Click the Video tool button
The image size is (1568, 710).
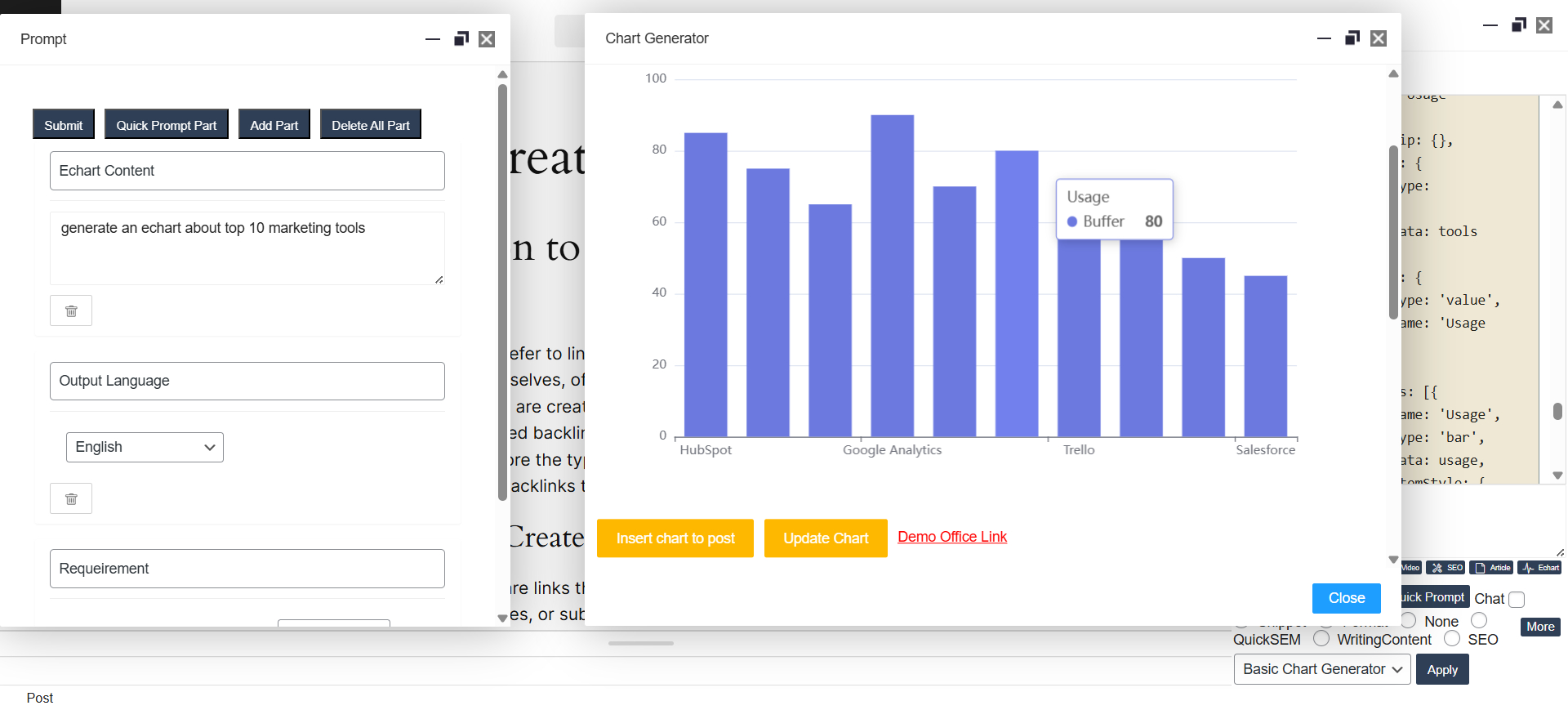click(1410, 568)
